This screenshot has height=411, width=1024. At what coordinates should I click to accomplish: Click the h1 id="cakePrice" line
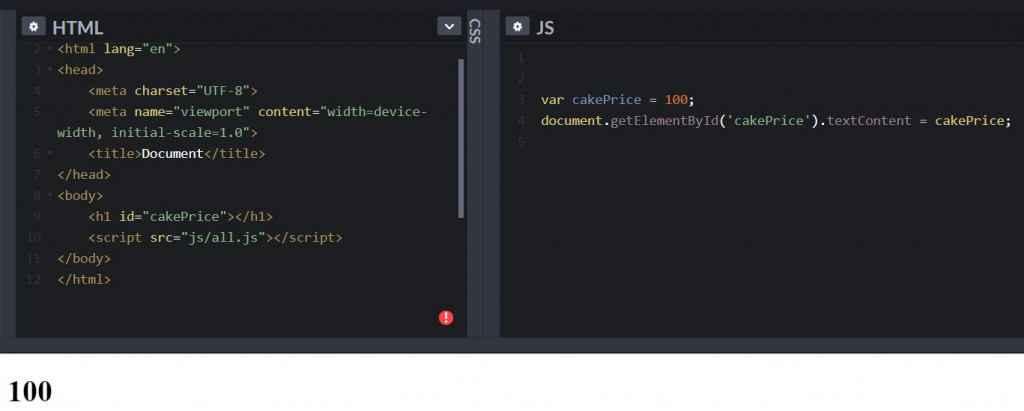(x=181, y=216)
